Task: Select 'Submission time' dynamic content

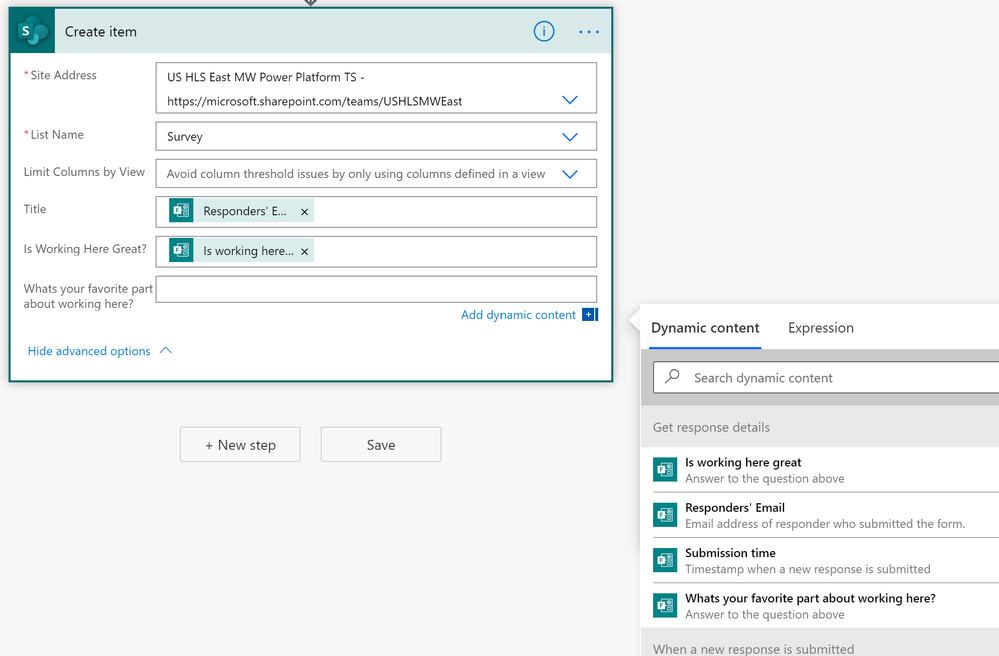Action: (826, 560)
